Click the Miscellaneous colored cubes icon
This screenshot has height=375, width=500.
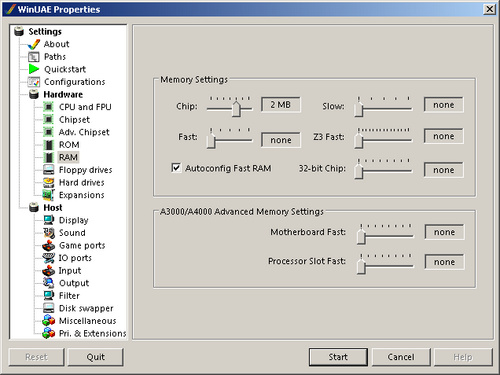click(x=49, y=321)
